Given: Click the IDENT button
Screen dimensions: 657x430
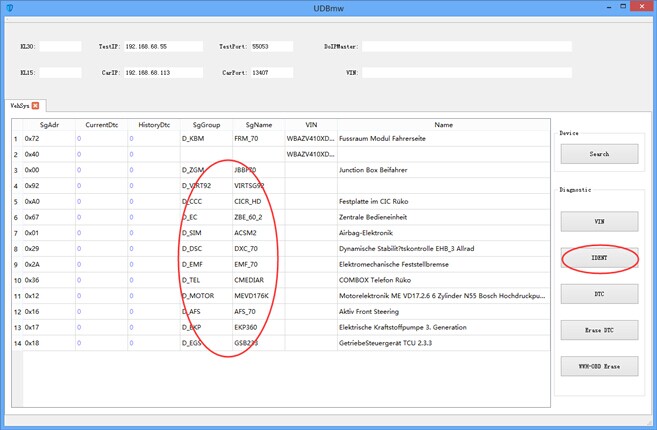Looking at the screenshot, I should [x=599, y=258].
